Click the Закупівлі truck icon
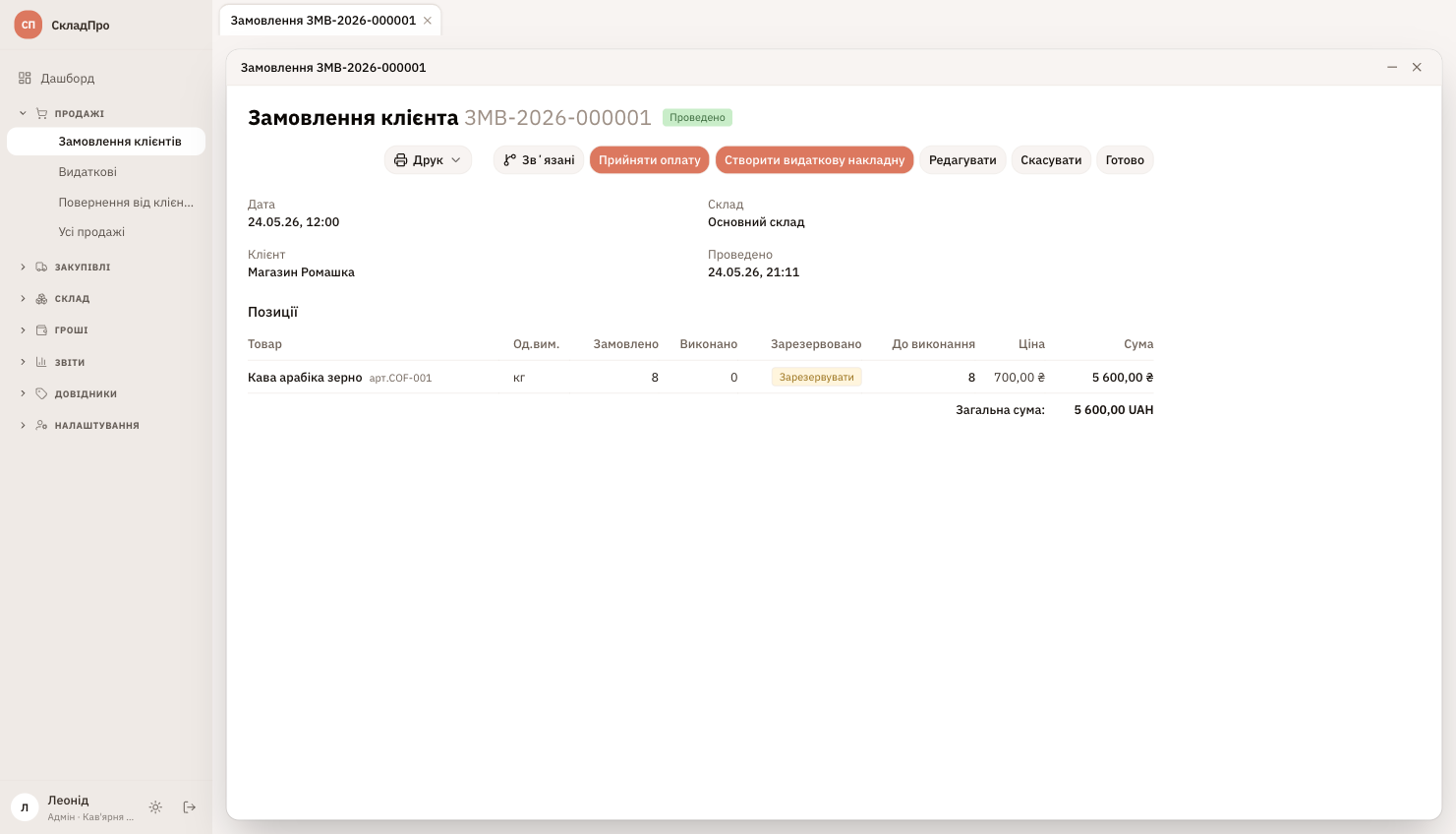Screen dimensions: 1456x834 click(x=41, y=267)
